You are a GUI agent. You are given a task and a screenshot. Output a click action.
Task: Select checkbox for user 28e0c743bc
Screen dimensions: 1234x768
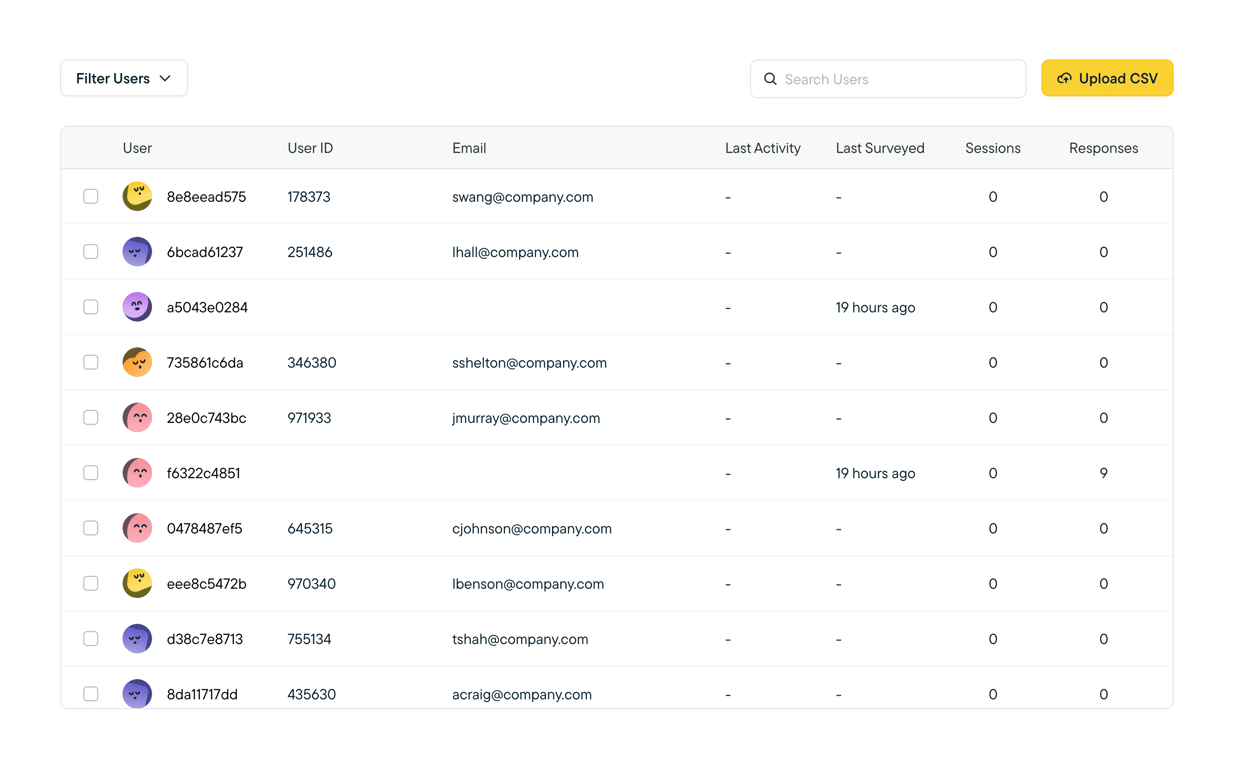pyautogui.click(x=91, y=418)
